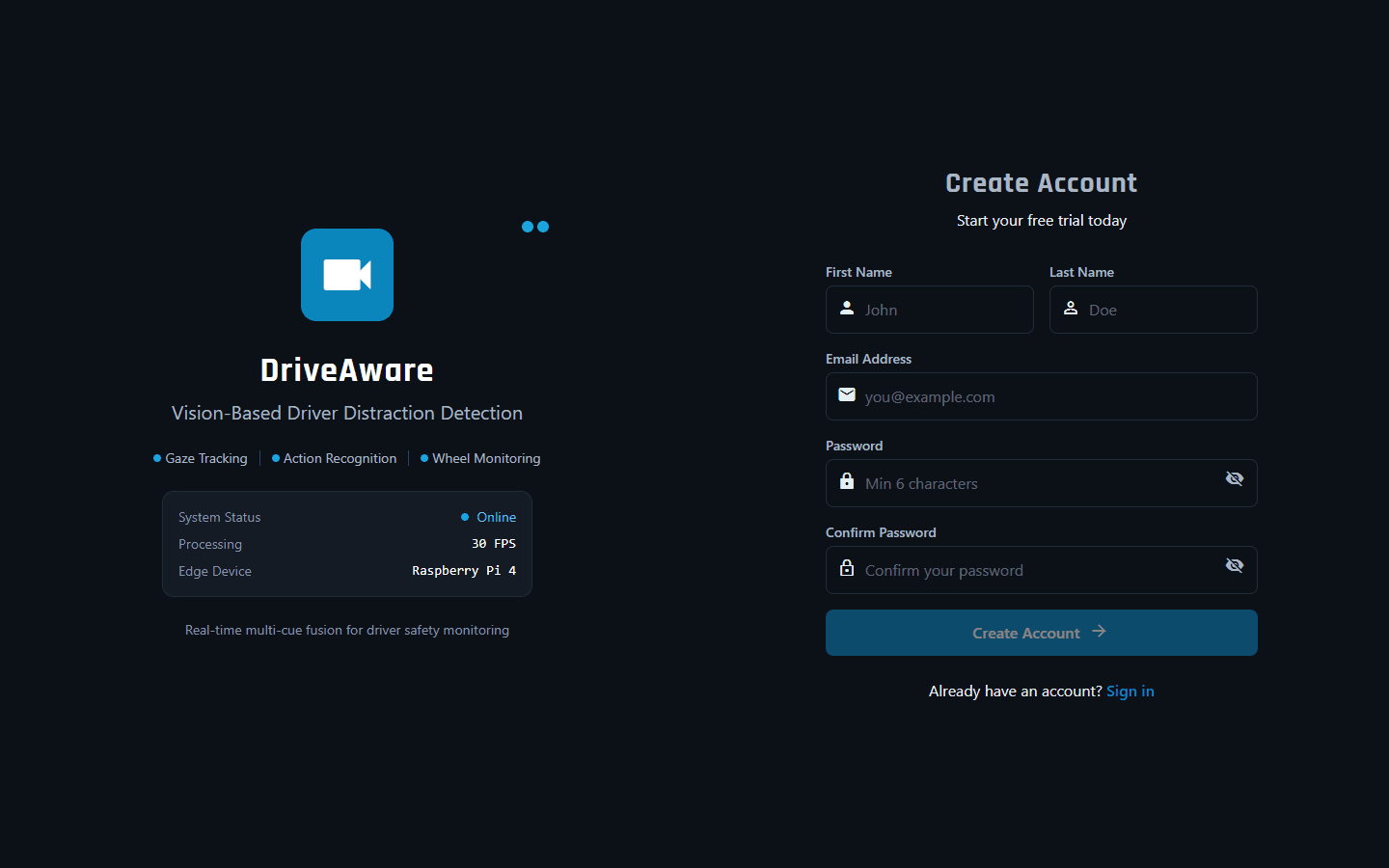1389x868 pixels.
Task: Click the Action Recognition feature label
Action: 340,458
